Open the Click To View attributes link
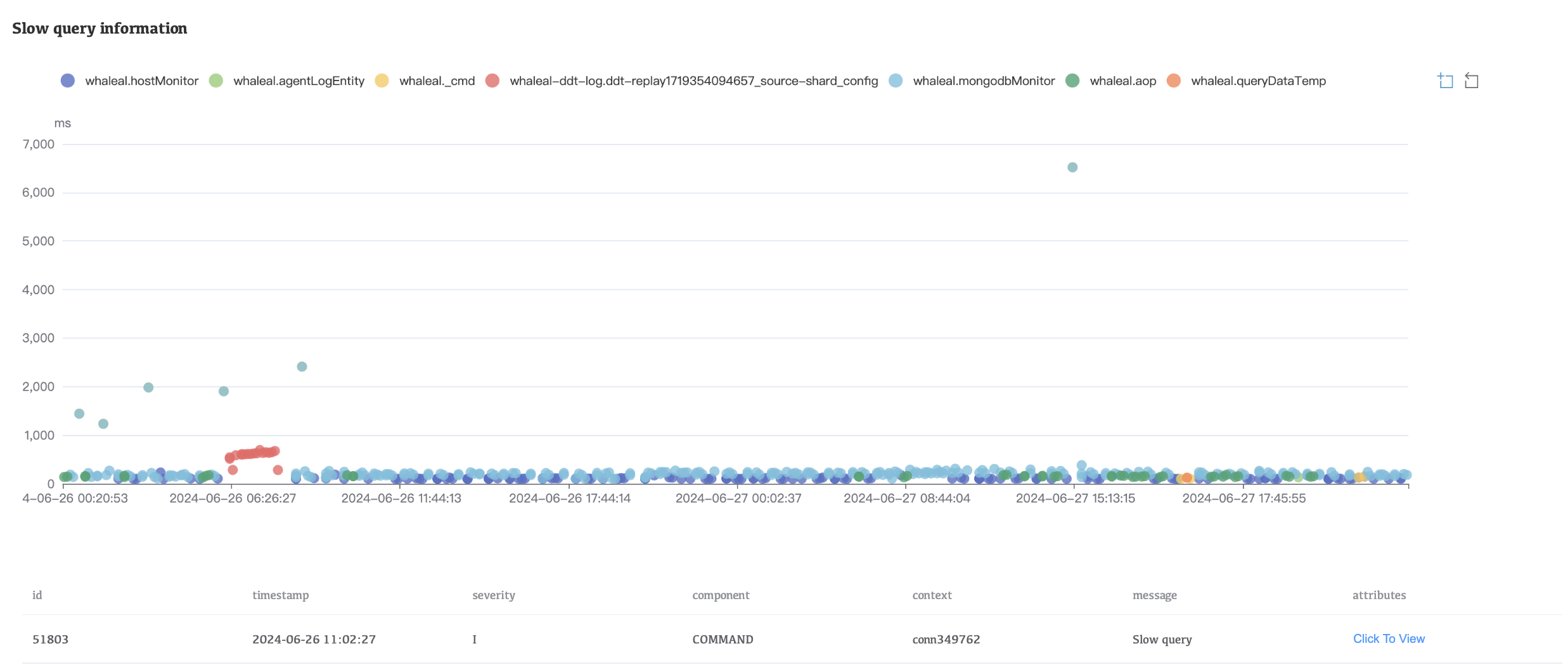The image size is (1568, 672). click(x=1389, y=638)
